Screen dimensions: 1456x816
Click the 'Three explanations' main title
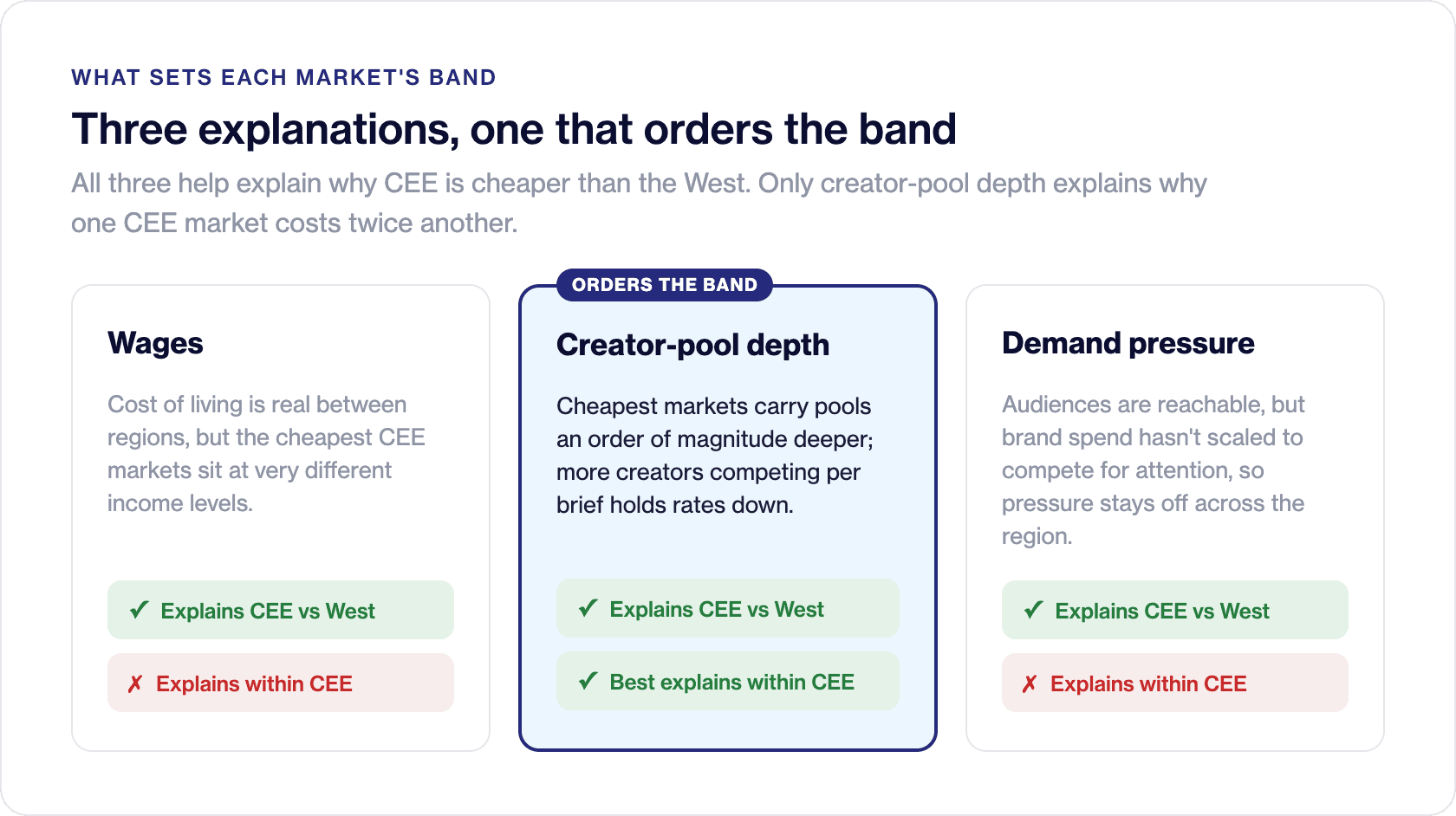point(514,129)
